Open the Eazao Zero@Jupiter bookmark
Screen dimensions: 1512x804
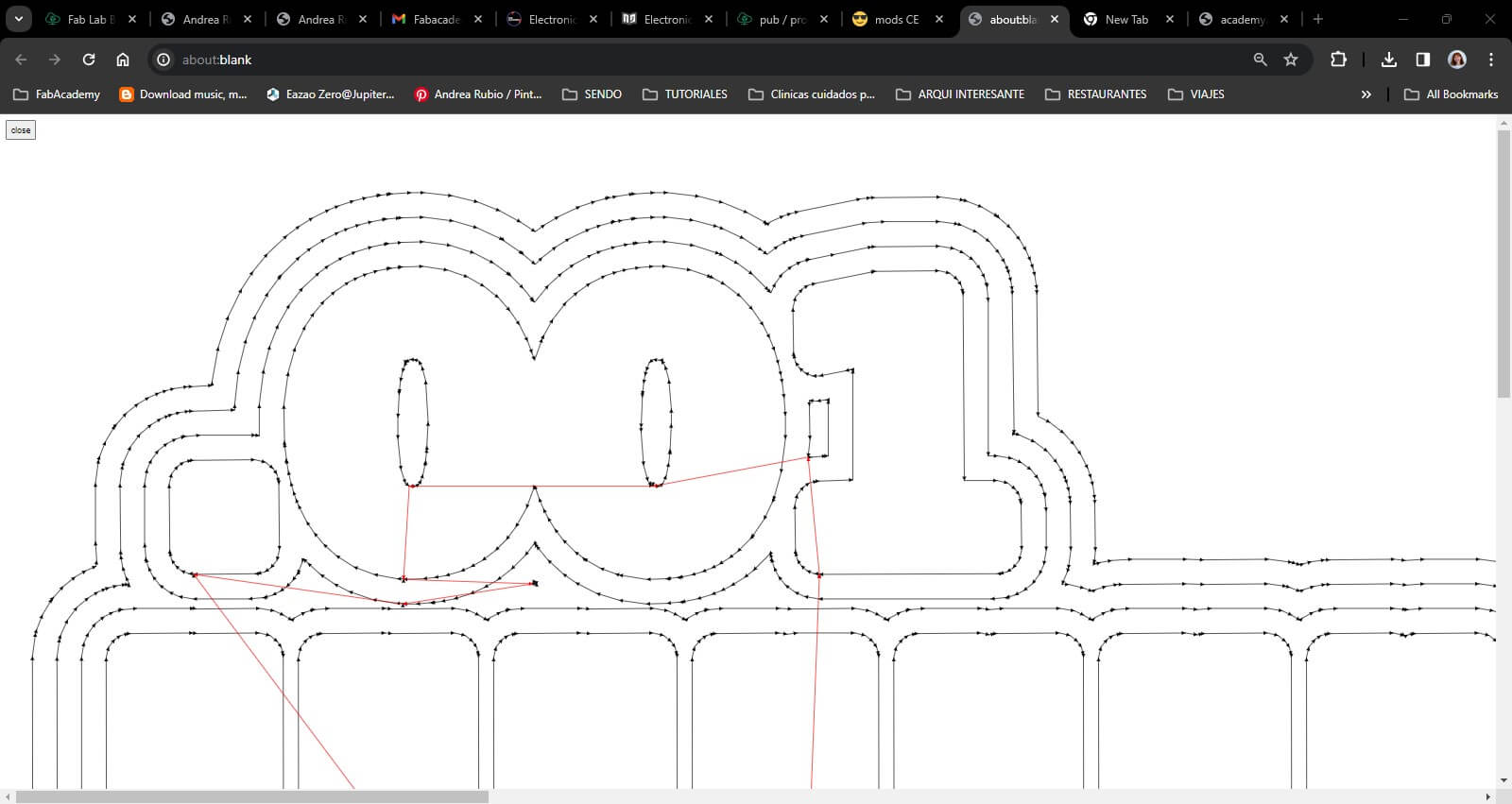pyautogui.click(x=330, y=94)
